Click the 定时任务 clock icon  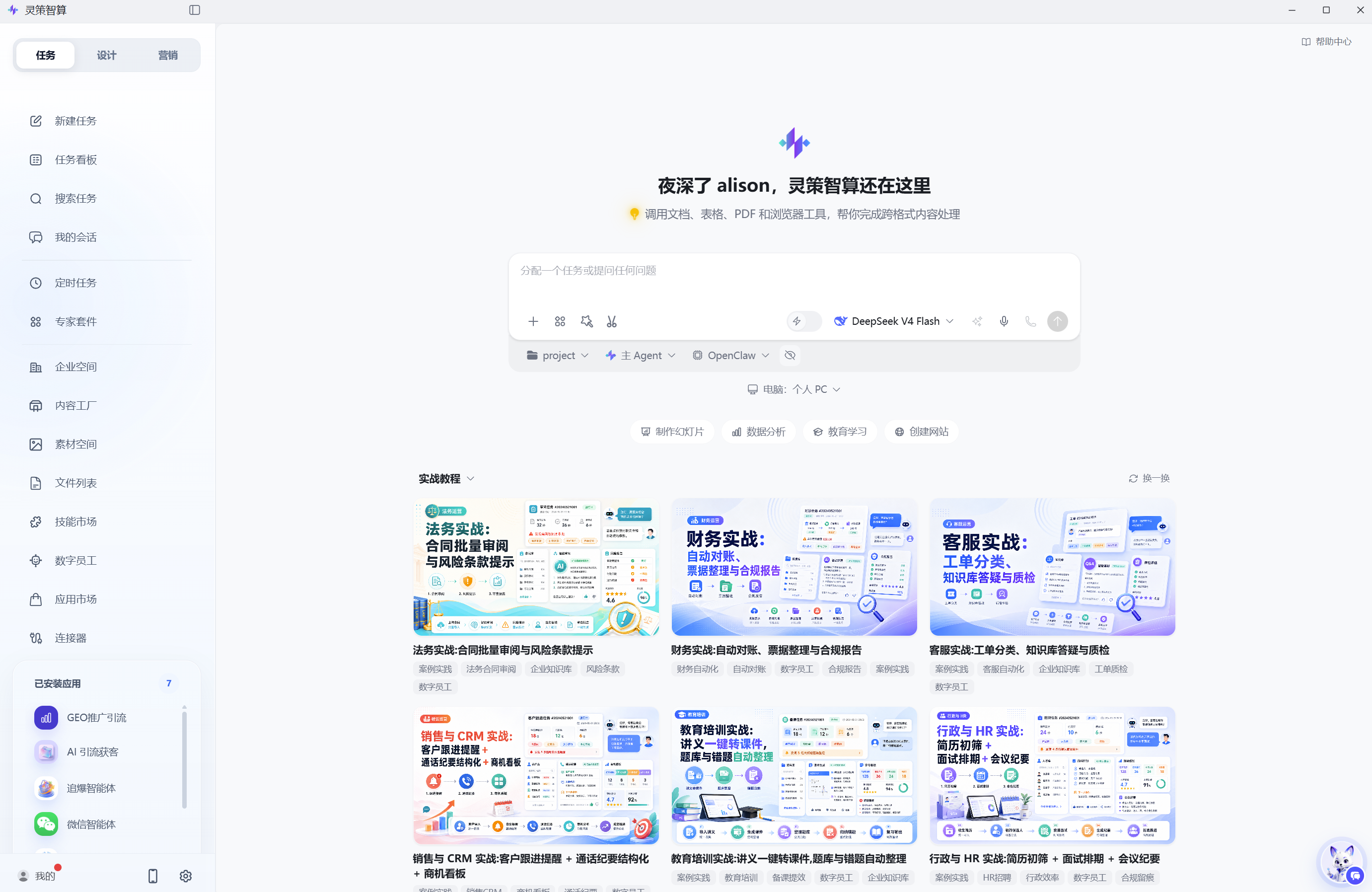(36, 283)
